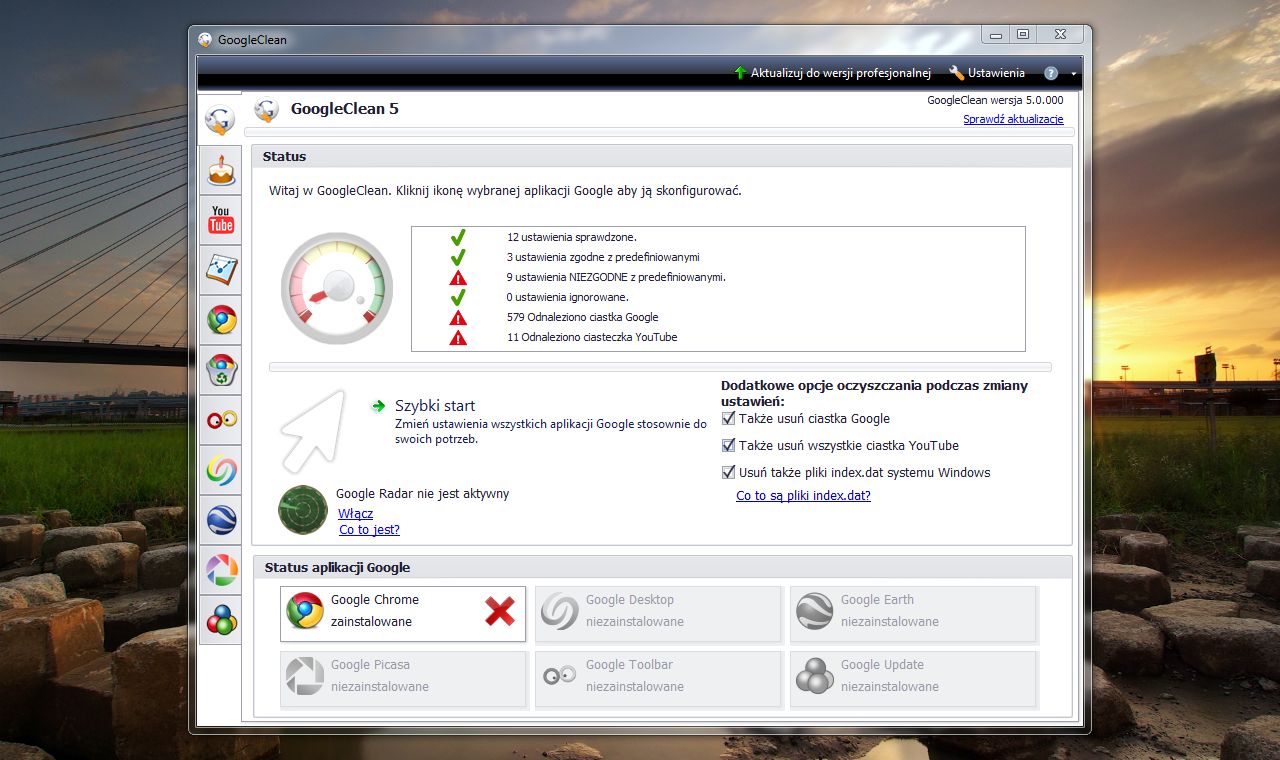Screen dimensions: 1280x760
Task: Open the Google Earth section in sidebar
Action: pyautogui.click(x=219, y=520)
